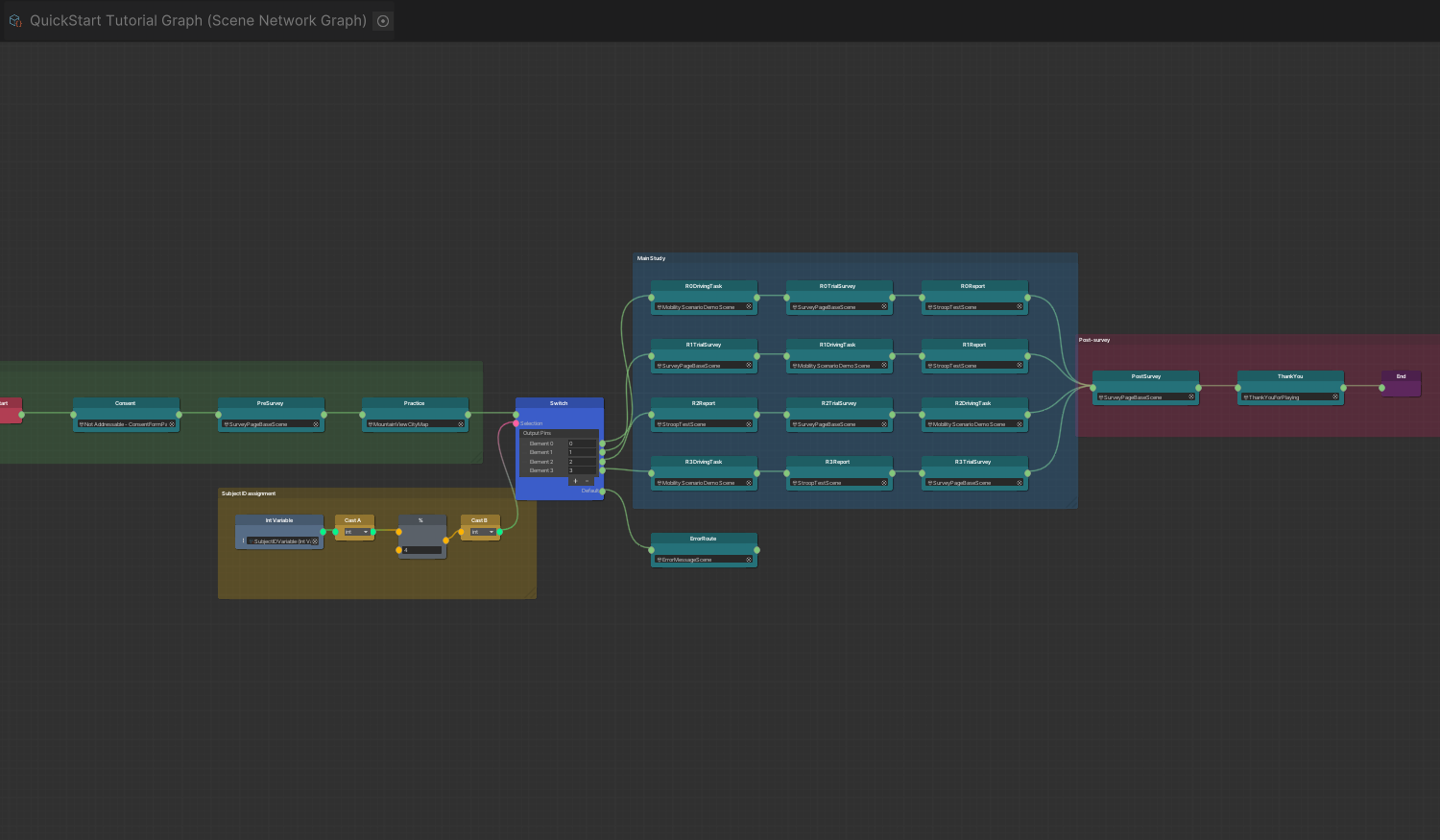Click the R2DrivingTask node title
Screen dimensions: 1440x840
pyautogui.click(x=973, y=403)
